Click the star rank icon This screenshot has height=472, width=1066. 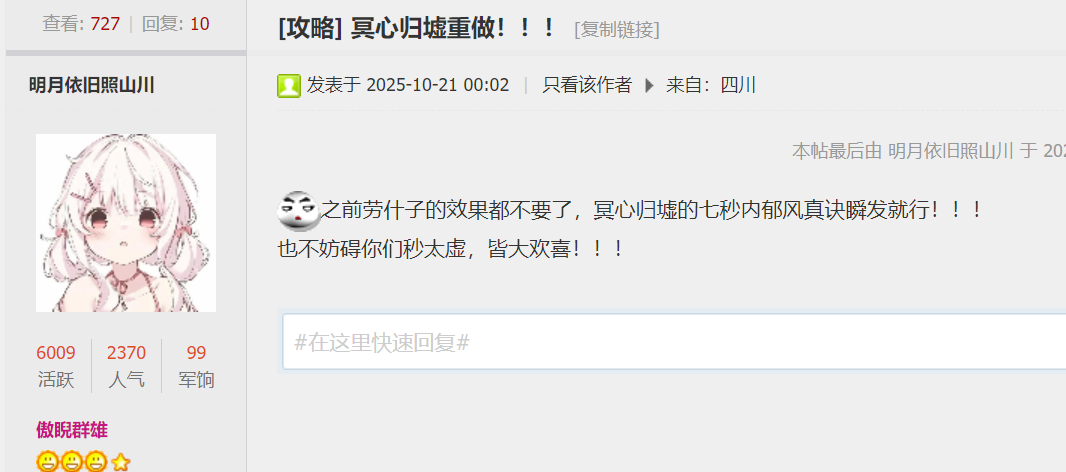click(x=120, y=463)
